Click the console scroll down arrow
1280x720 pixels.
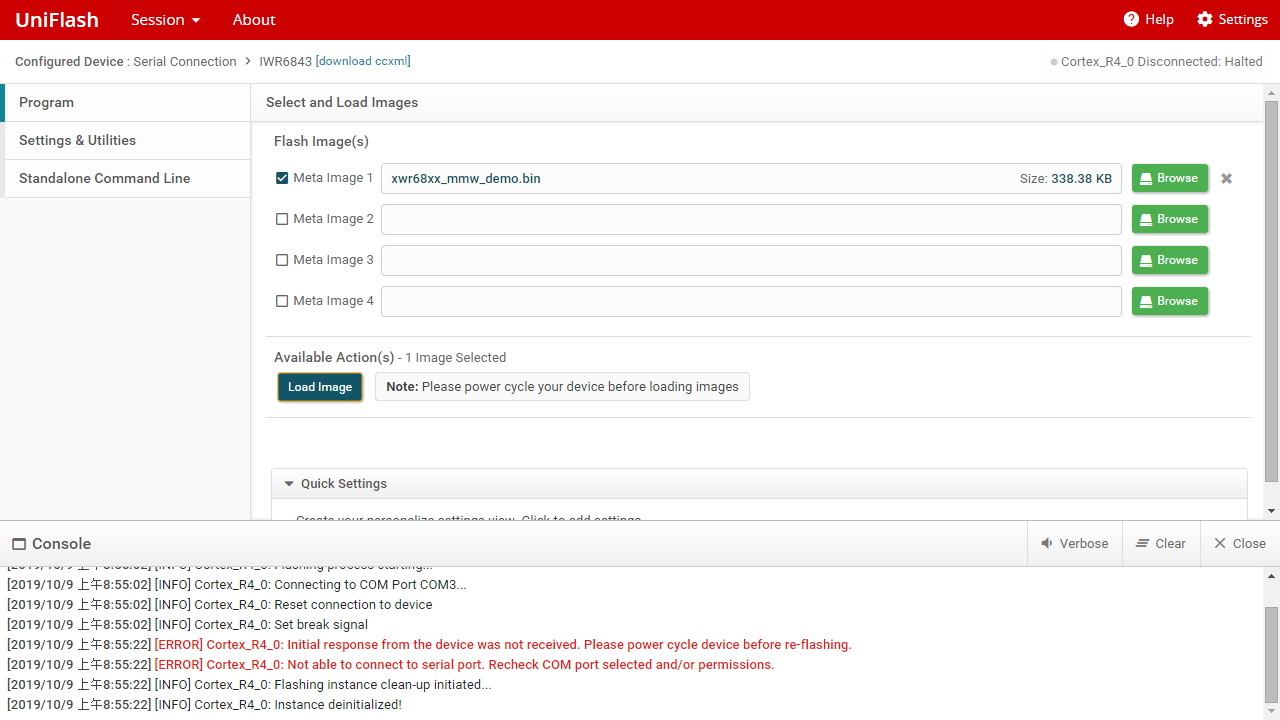pos(1272,712)
